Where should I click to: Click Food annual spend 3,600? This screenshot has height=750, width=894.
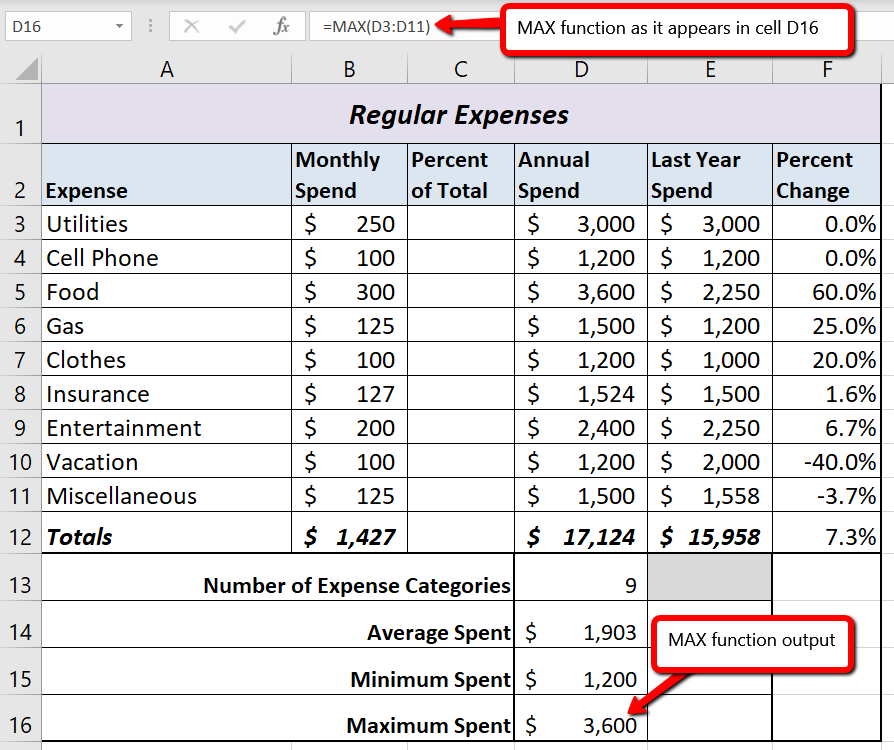(581, 291)
